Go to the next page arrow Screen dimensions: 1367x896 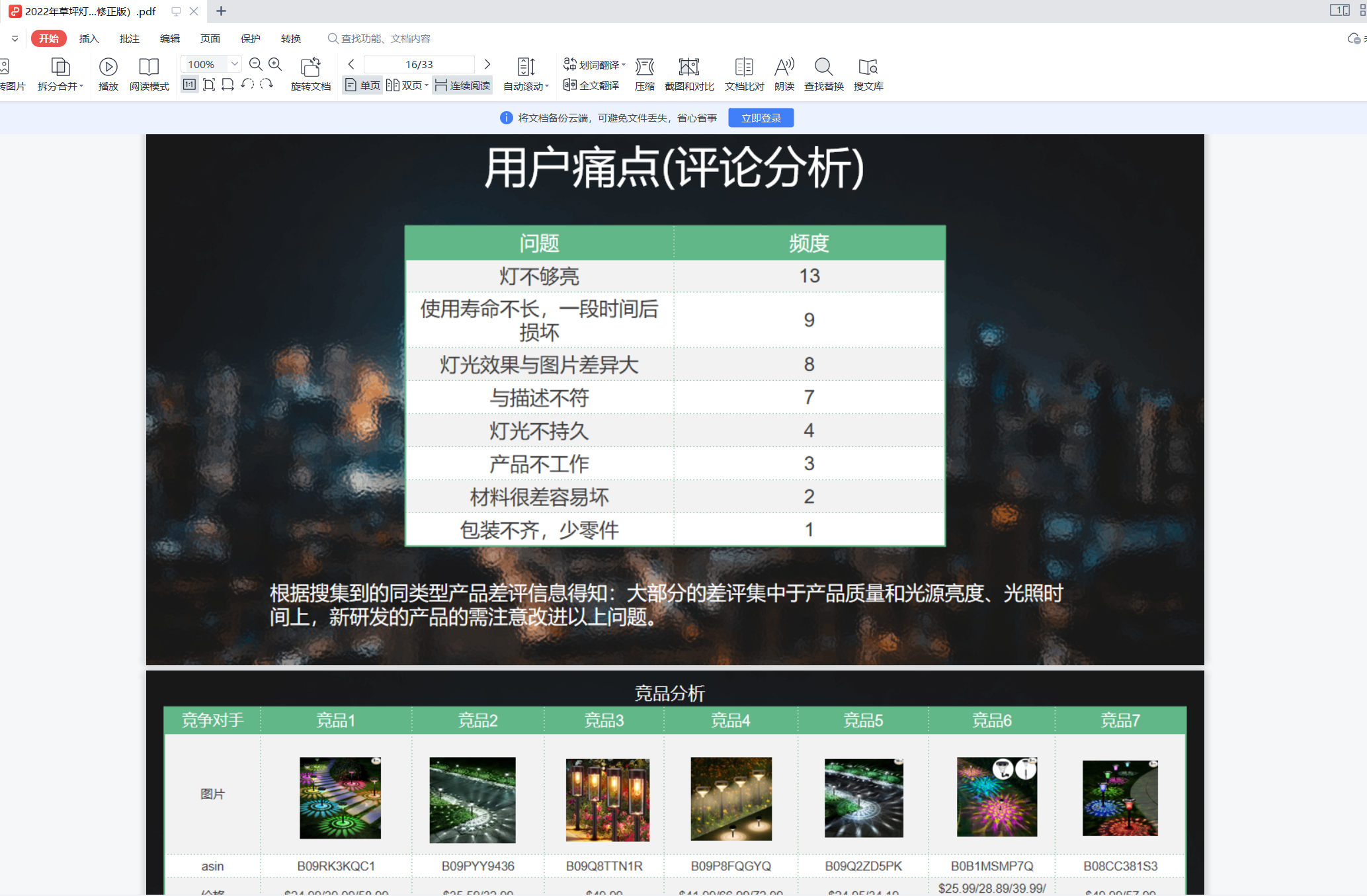pos(487,64)
